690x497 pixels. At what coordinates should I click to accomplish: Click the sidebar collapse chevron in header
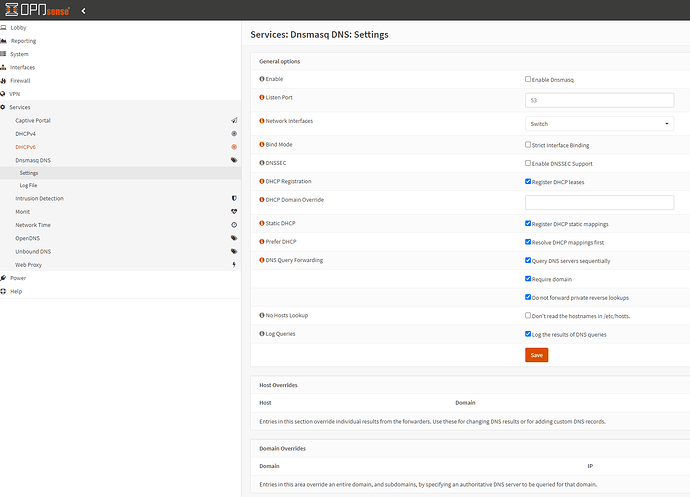pyautogui.click(x=82, y=10)
